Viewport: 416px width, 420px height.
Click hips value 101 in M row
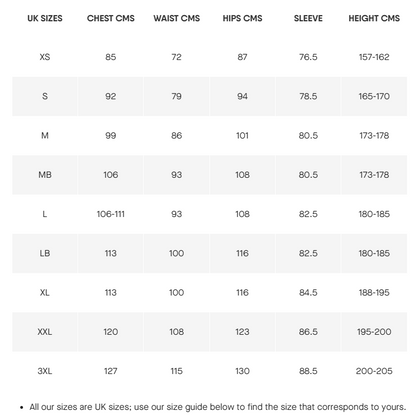[x=242, y=135]
